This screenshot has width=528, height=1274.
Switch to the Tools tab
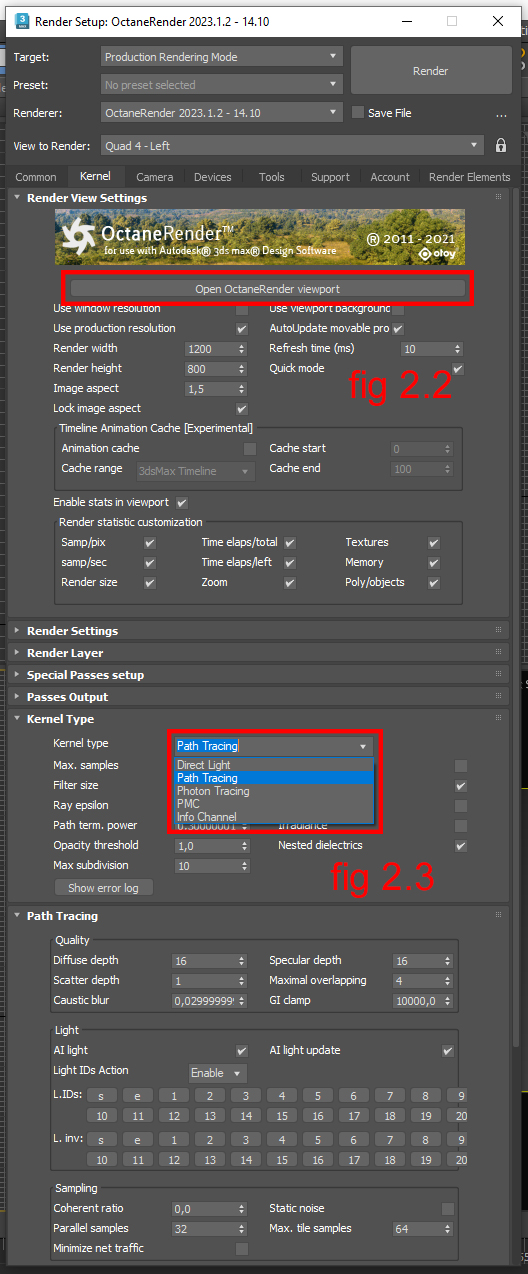[x=272, y=177]
